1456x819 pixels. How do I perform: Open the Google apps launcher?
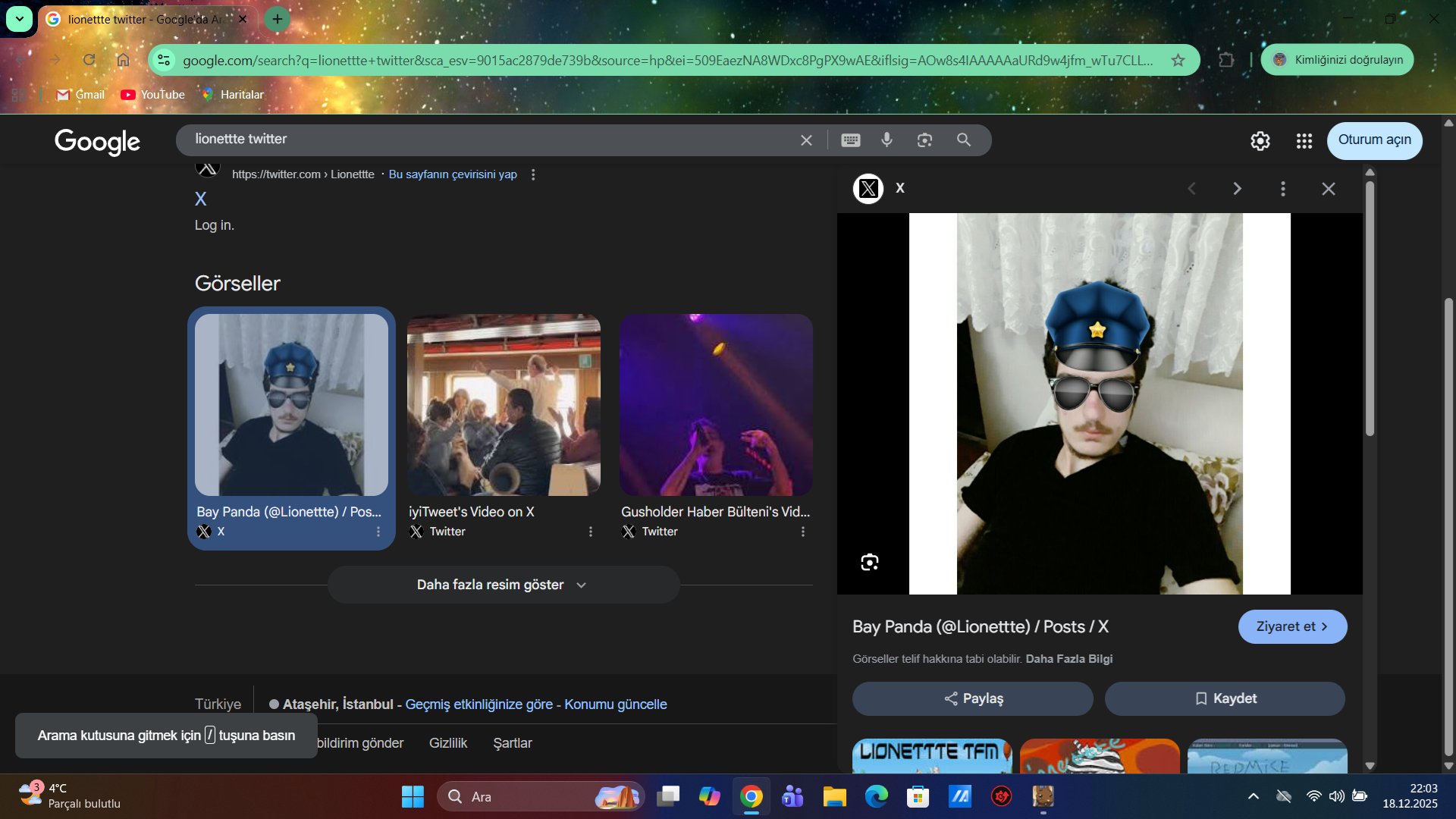pyautogui.click(x=1304, y=141)
